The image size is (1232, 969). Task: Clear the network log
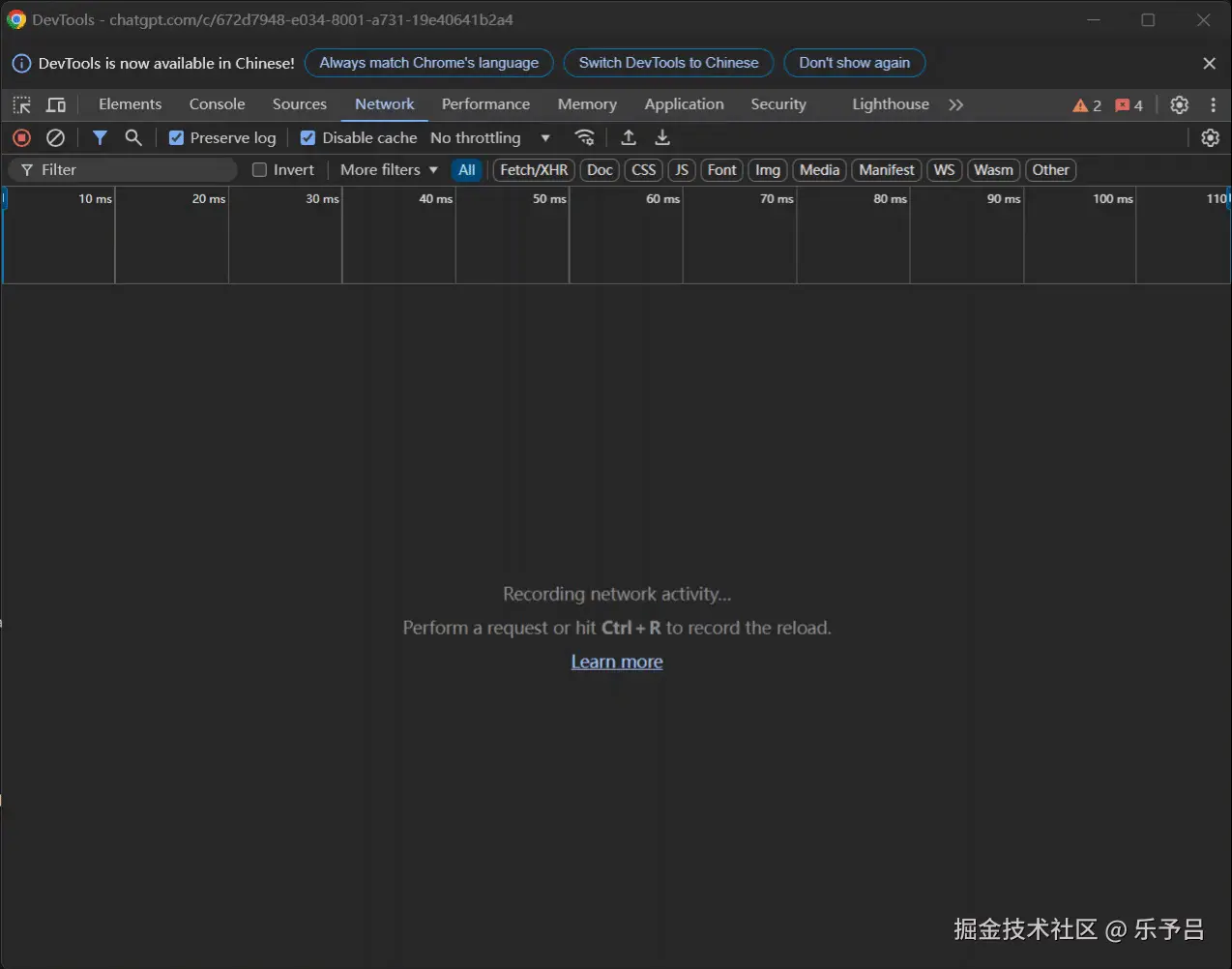(x=56, y=137)
